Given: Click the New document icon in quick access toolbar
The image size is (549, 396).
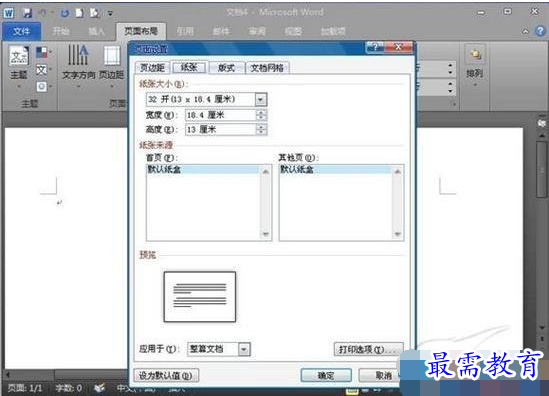Looking at the screenshot, I should 79,13.
